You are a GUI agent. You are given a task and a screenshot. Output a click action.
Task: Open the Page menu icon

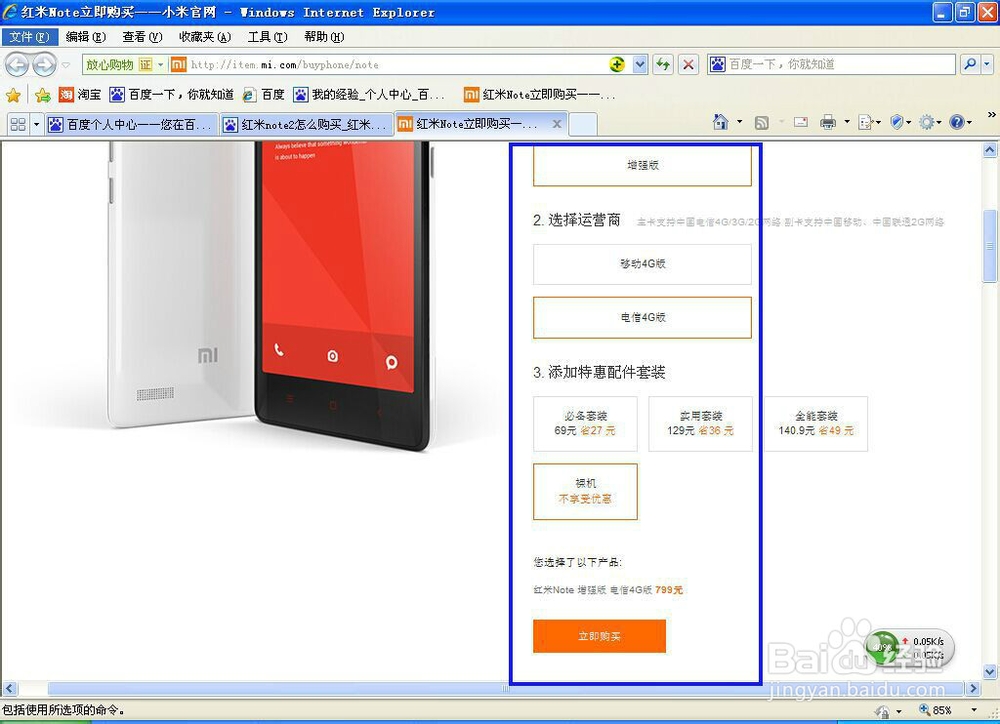866,122
